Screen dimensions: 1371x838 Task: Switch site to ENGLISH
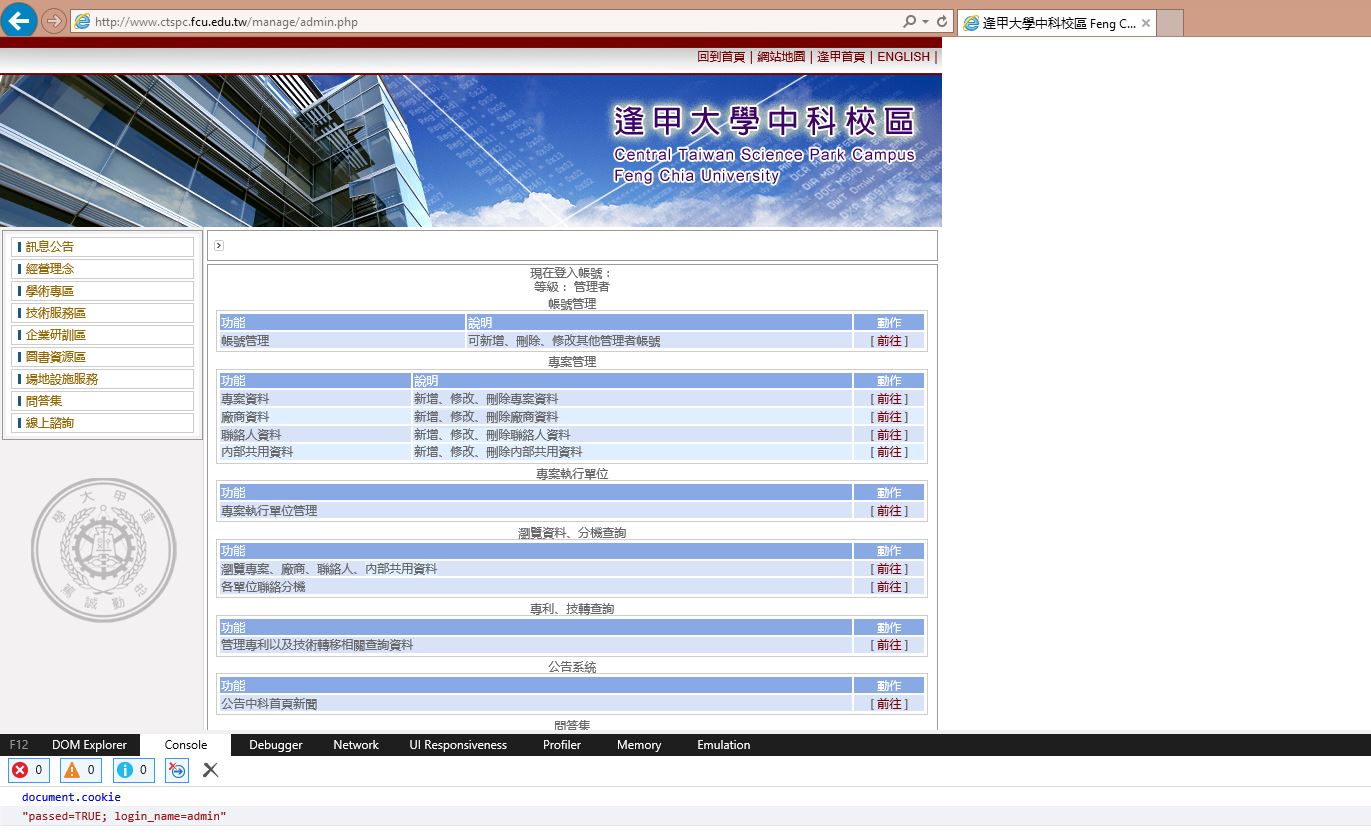pyautogui.click(x=903, y=57)
